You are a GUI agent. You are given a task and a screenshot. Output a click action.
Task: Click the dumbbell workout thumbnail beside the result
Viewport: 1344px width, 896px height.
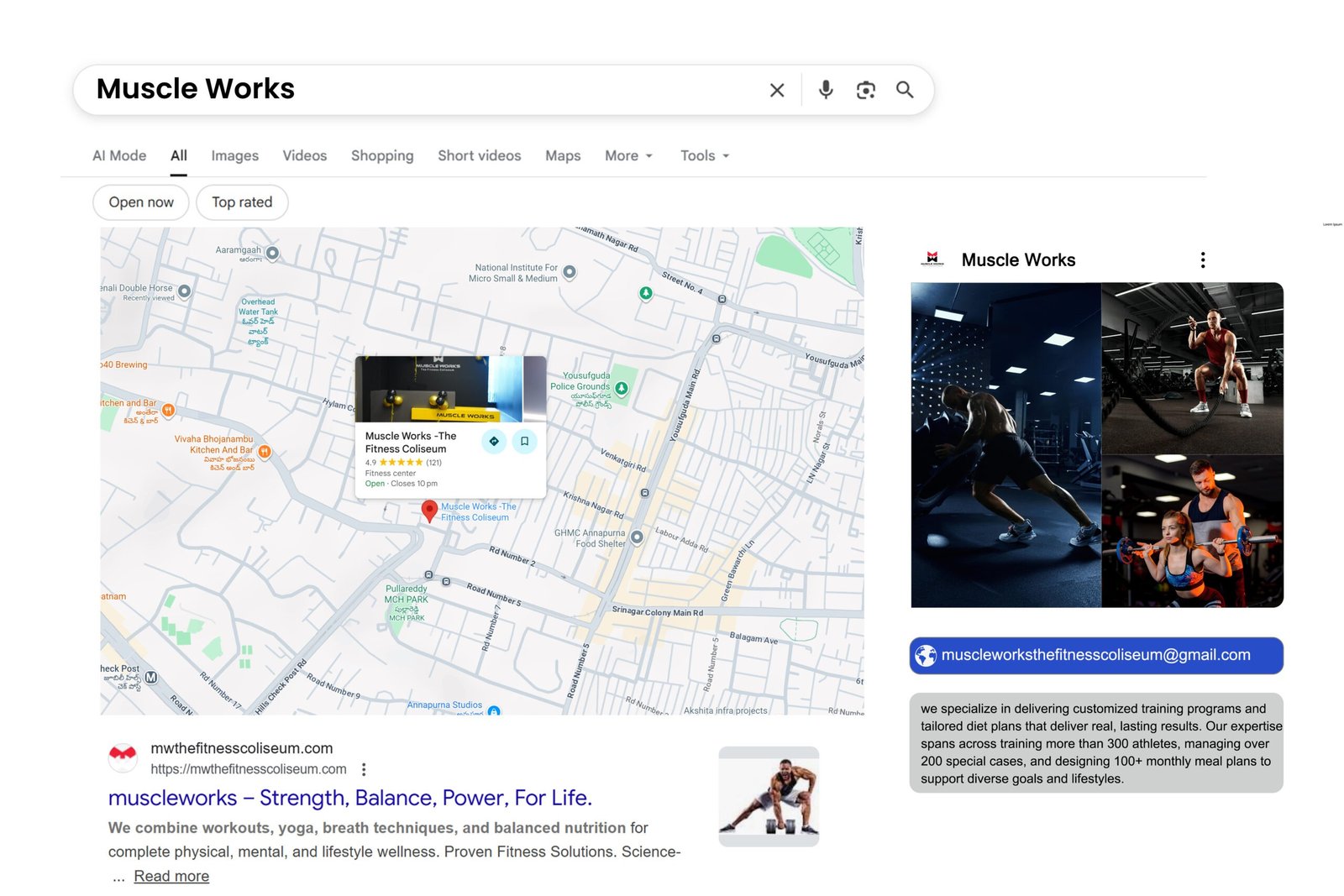coord(769,795)
